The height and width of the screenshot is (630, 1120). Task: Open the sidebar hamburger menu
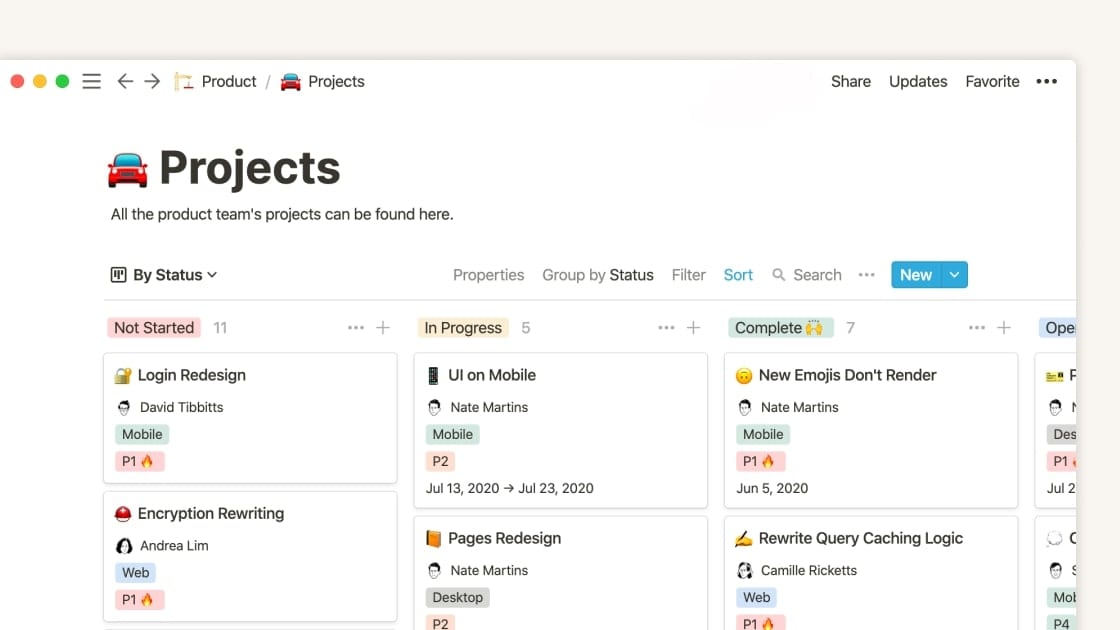[x=91, y=81]
